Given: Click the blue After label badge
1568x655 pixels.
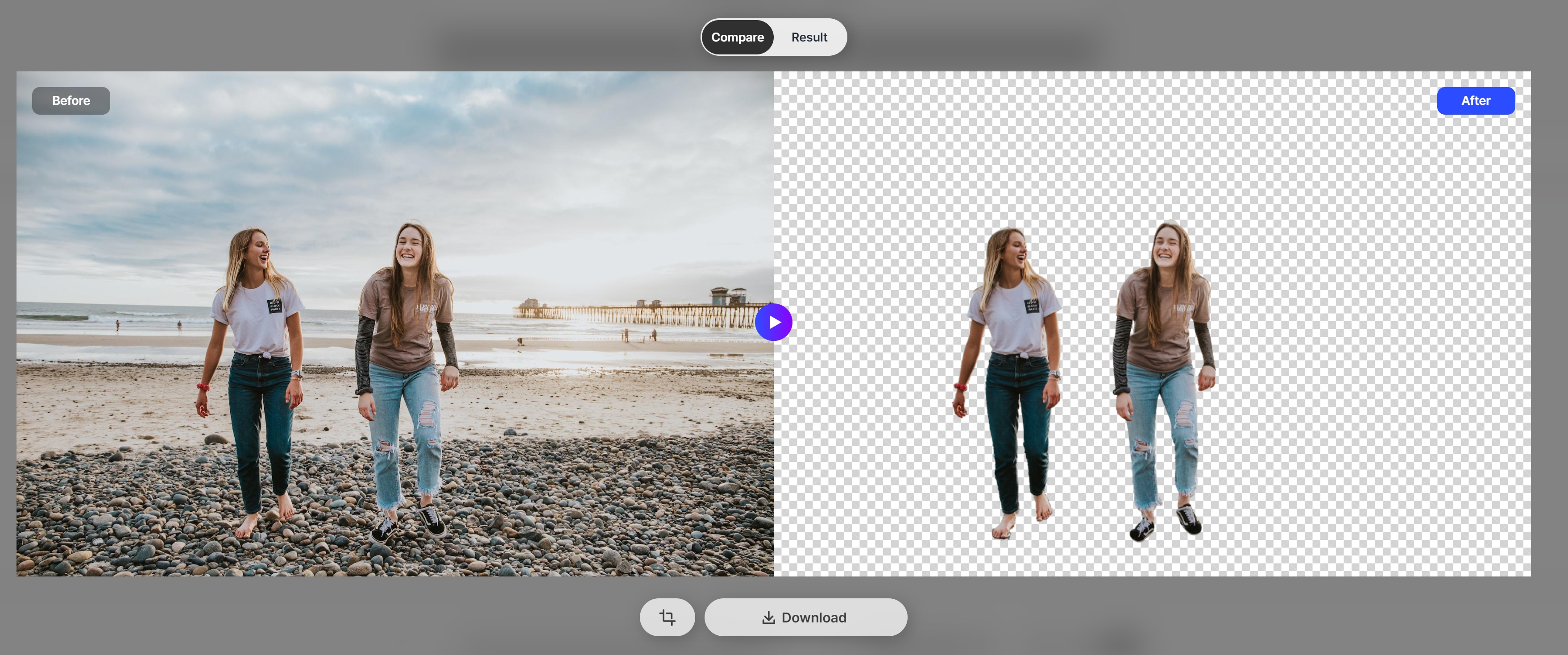Looking at the screenshot, I should pyautogui.click(x=1476, y=100).
